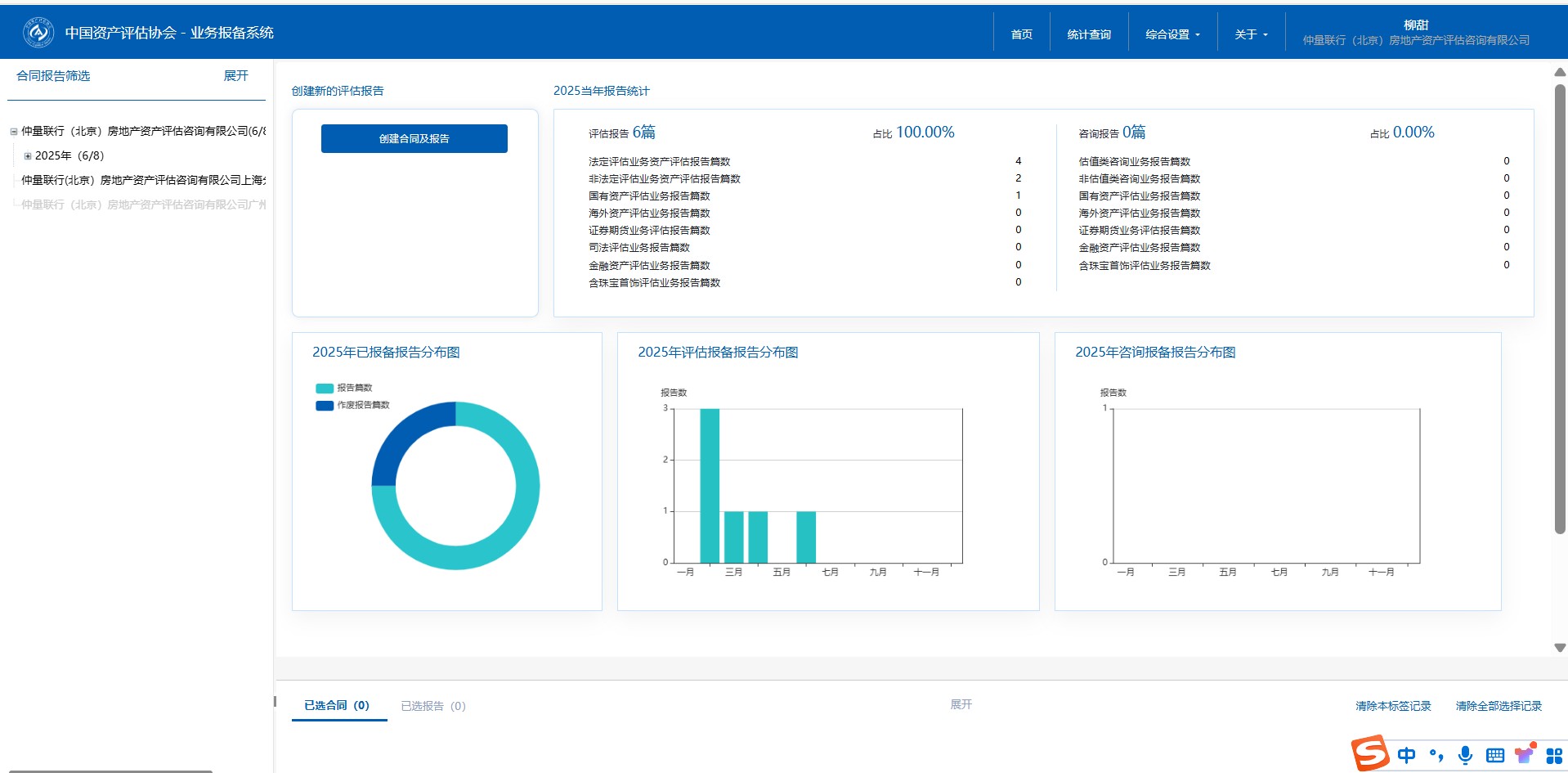Switch Sogou input Chinese/English mode icon
The image size is (1568, 773).
pos(1406,755)
